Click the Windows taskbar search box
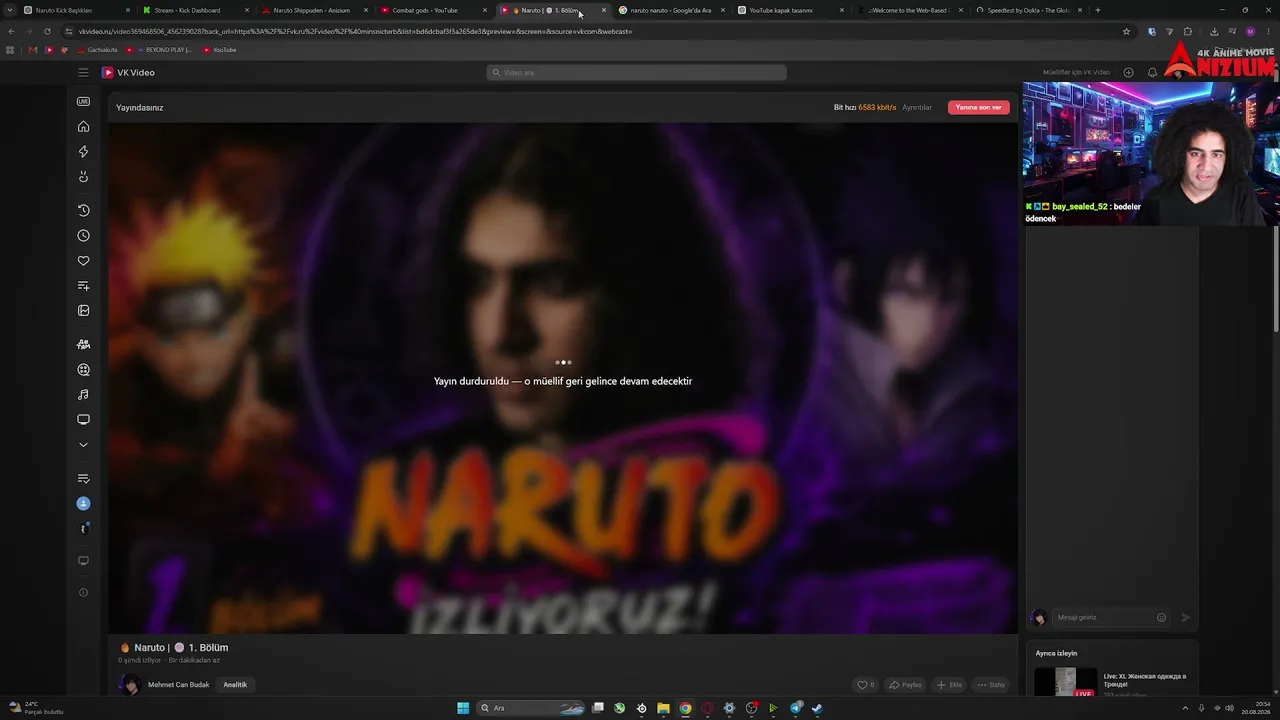 (x=532, y=708)
